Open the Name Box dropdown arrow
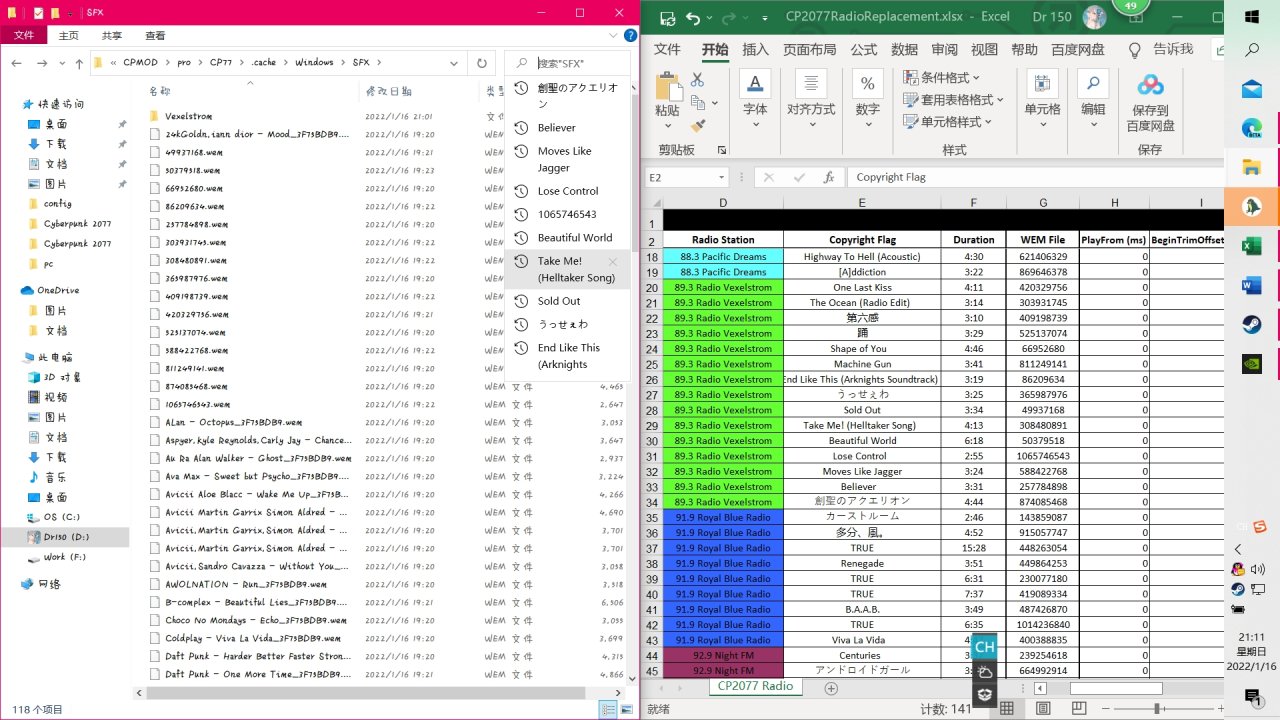Image resolution: width=1280 pixels, height=720 pixels. (721, 177)
